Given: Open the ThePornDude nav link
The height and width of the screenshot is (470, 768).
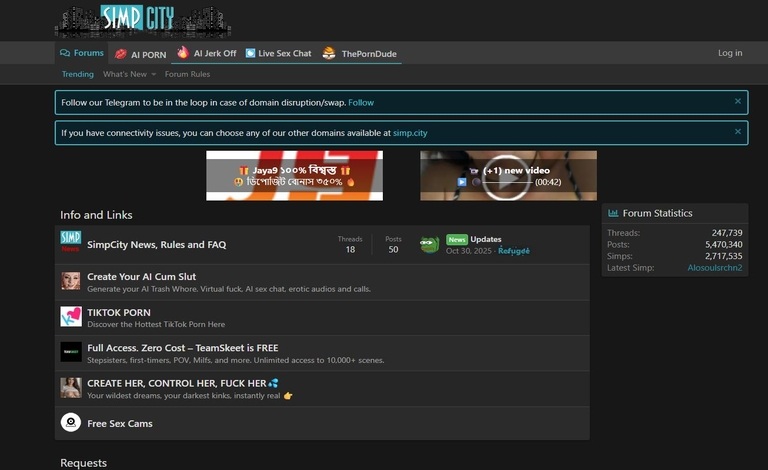Looking at the screenshot, I should coord(369,54).
